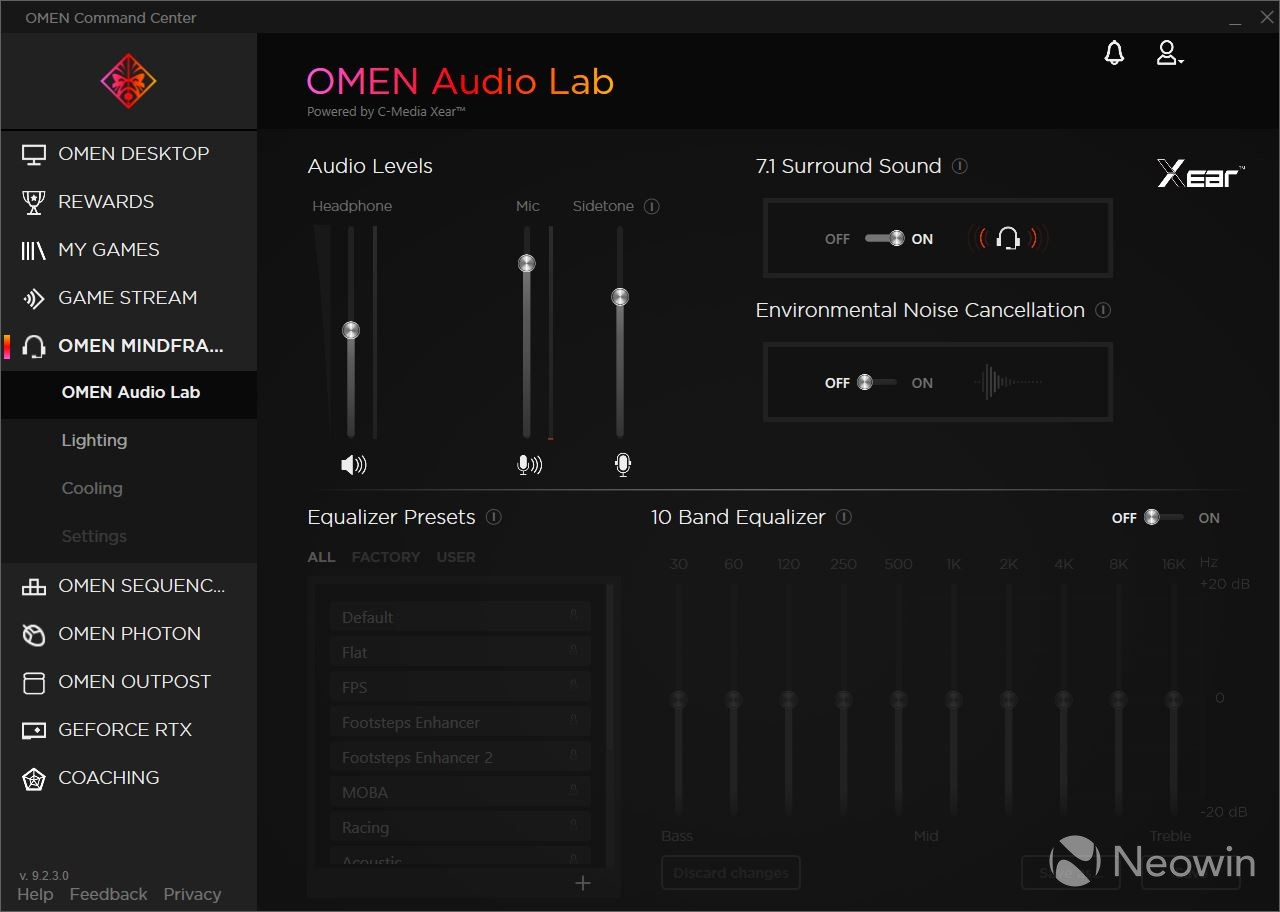
Task: Enable Environmental Noise Cancellation switch
Action: tap(878, 382)
